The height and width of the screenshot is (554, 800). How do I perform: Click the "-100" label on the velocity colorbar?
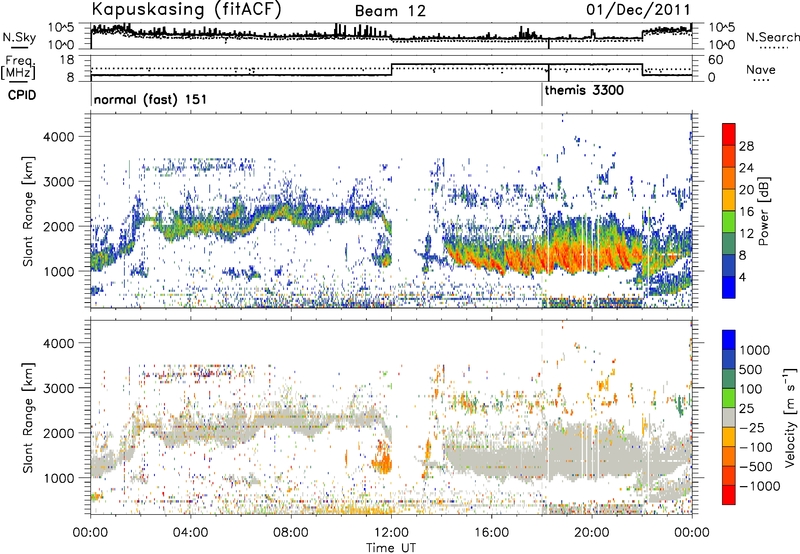756,447
